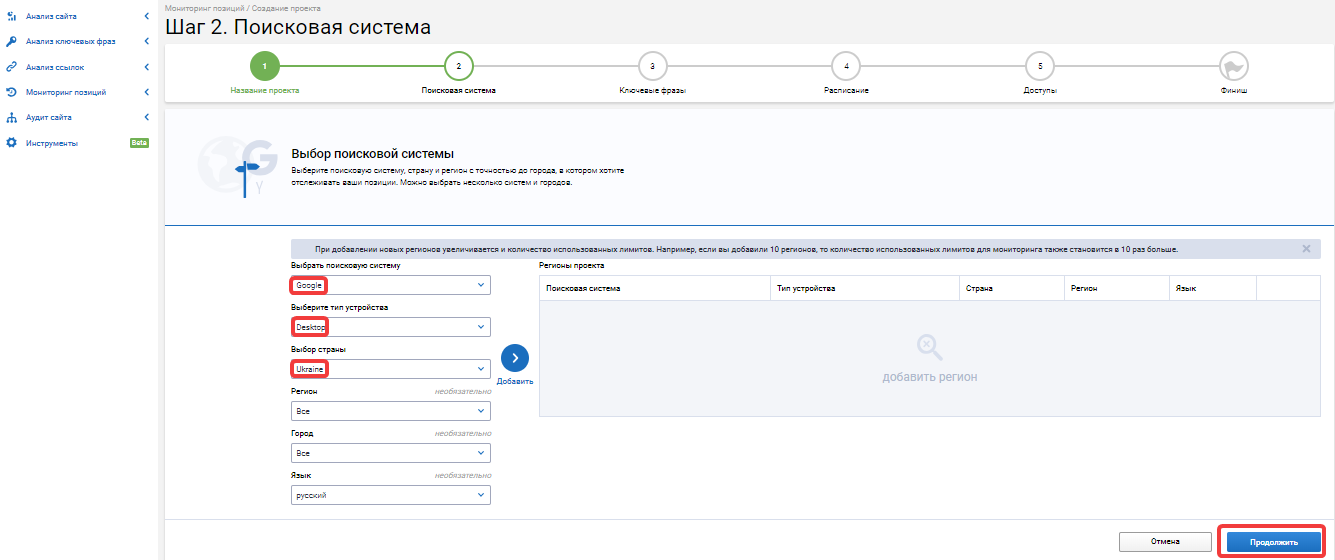This screenshot has height=560, width=1335.
Task: Click step 2 circle in wizard
Action: coord(458,66)
